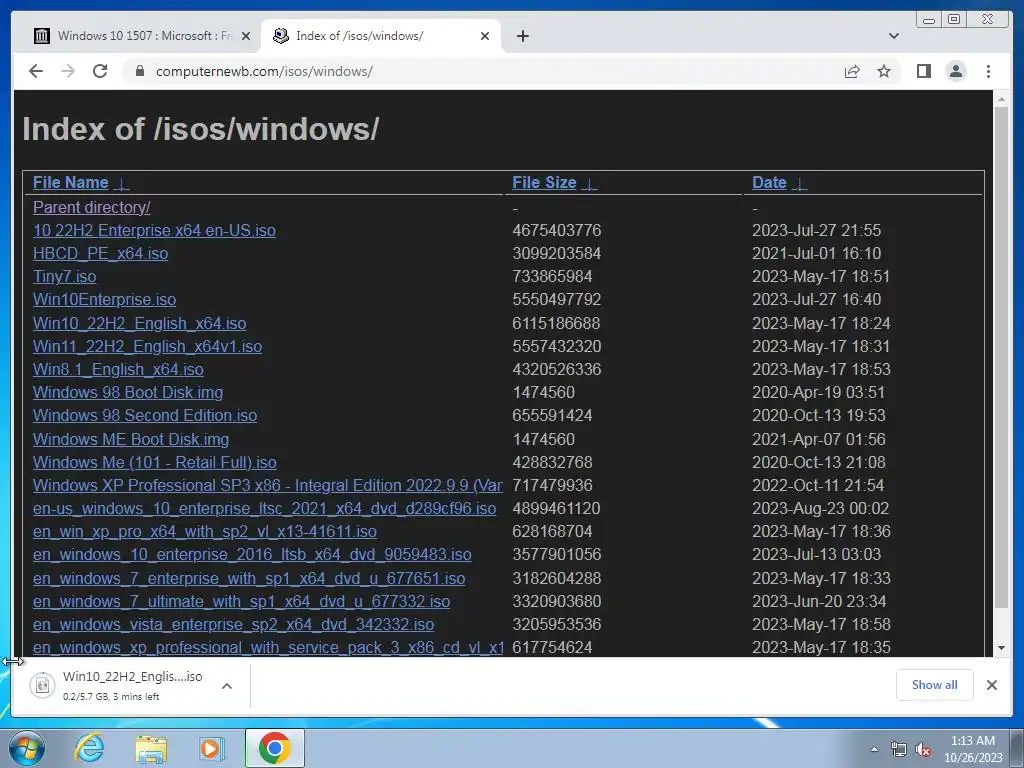Close the Windows 10 1507 tab

[246, 36]
